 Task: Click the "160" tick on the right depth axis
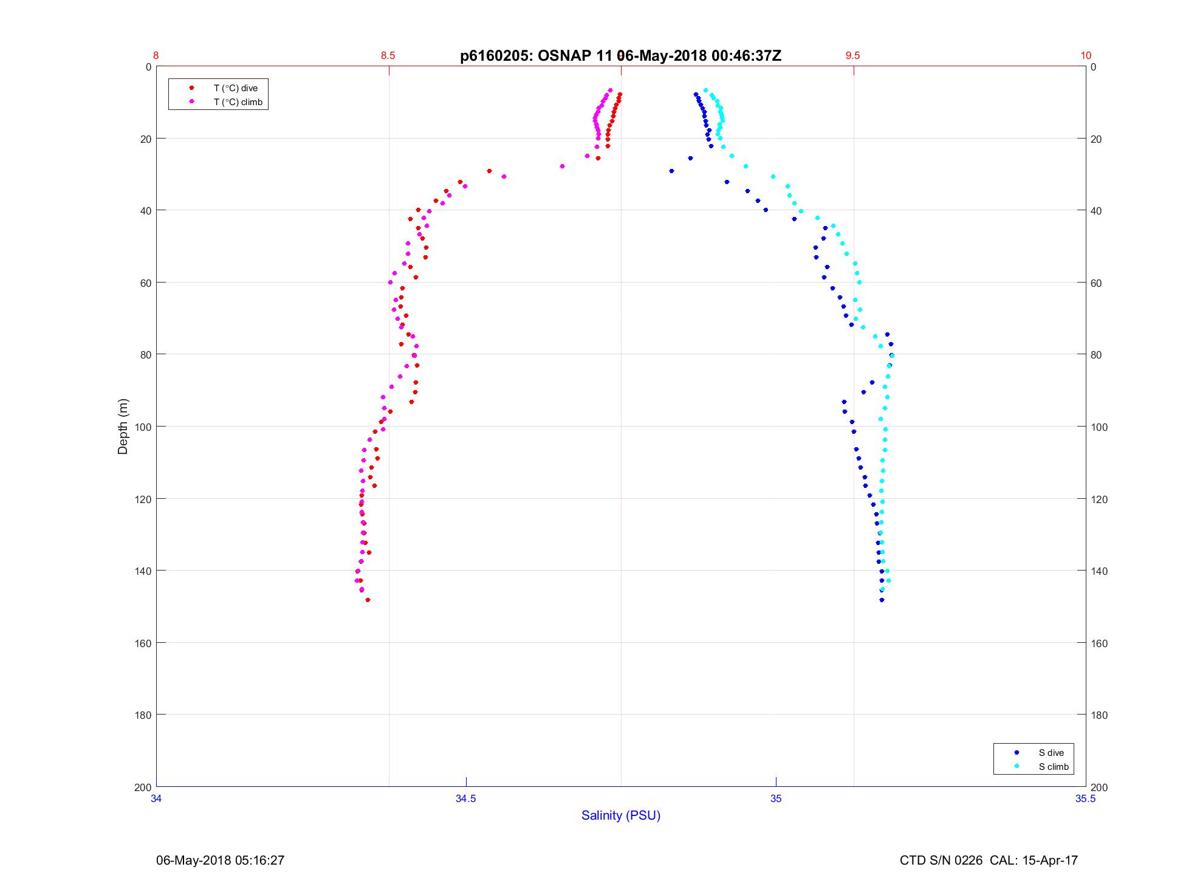pyautogui.click(x=1099, y=643)
